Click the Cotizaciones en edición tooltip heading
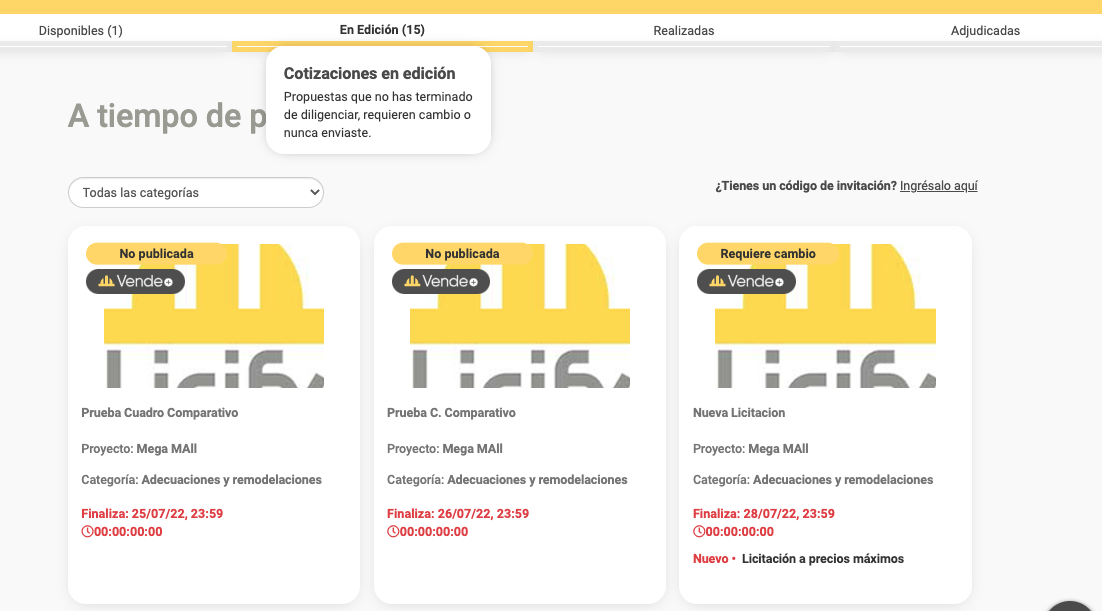 [369, 74]
